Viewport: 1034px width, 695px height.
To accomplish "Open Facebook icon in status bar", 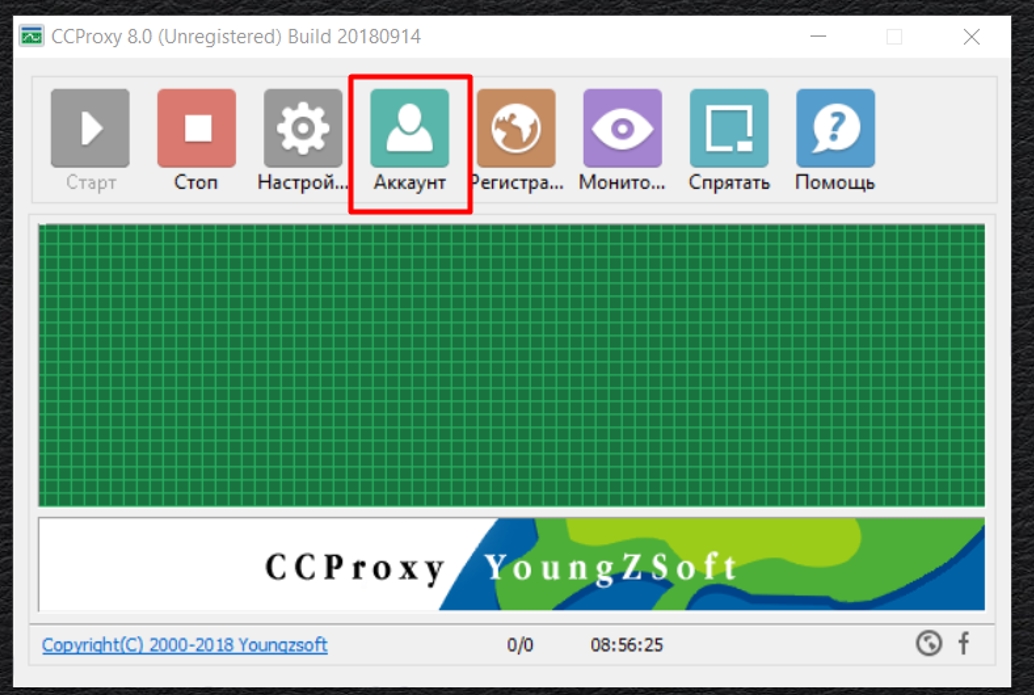I will (x=963, y=643).
